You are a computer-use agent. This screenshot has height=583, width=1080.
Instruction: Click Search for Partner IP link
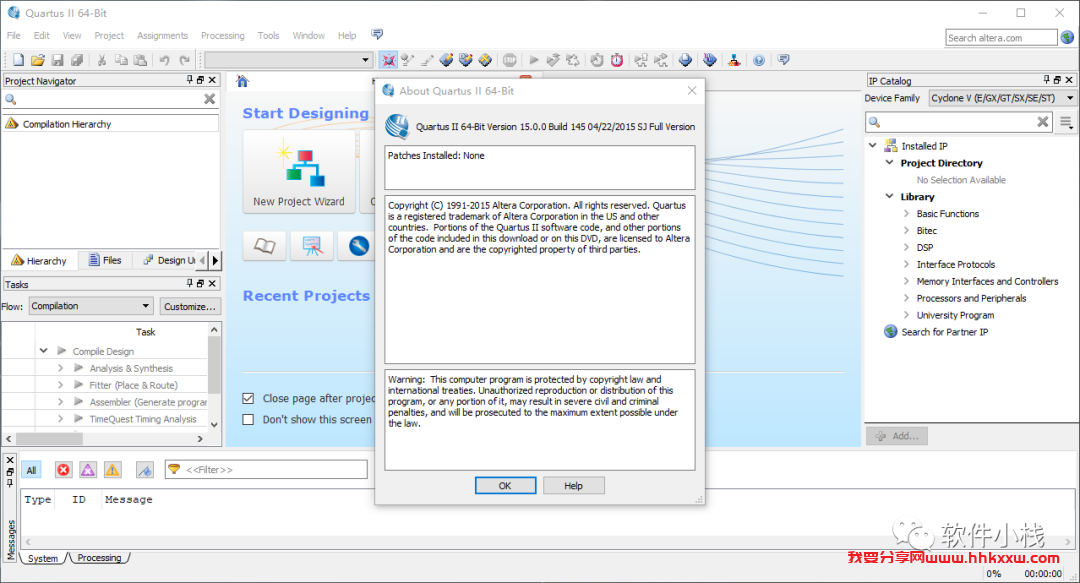945,332
